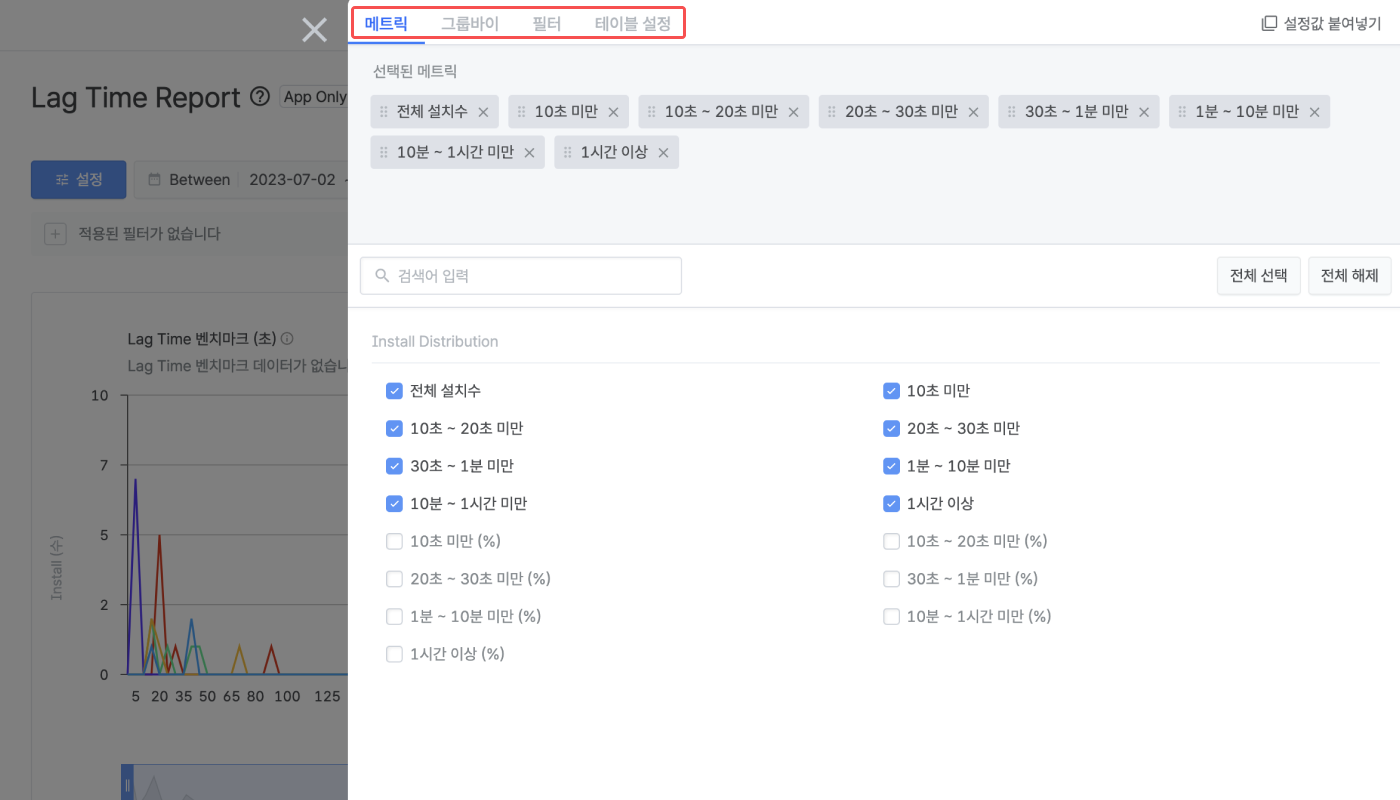Click the Install Distribution section heading
This screenshot has width=1400, height=800.
[435, 341]
